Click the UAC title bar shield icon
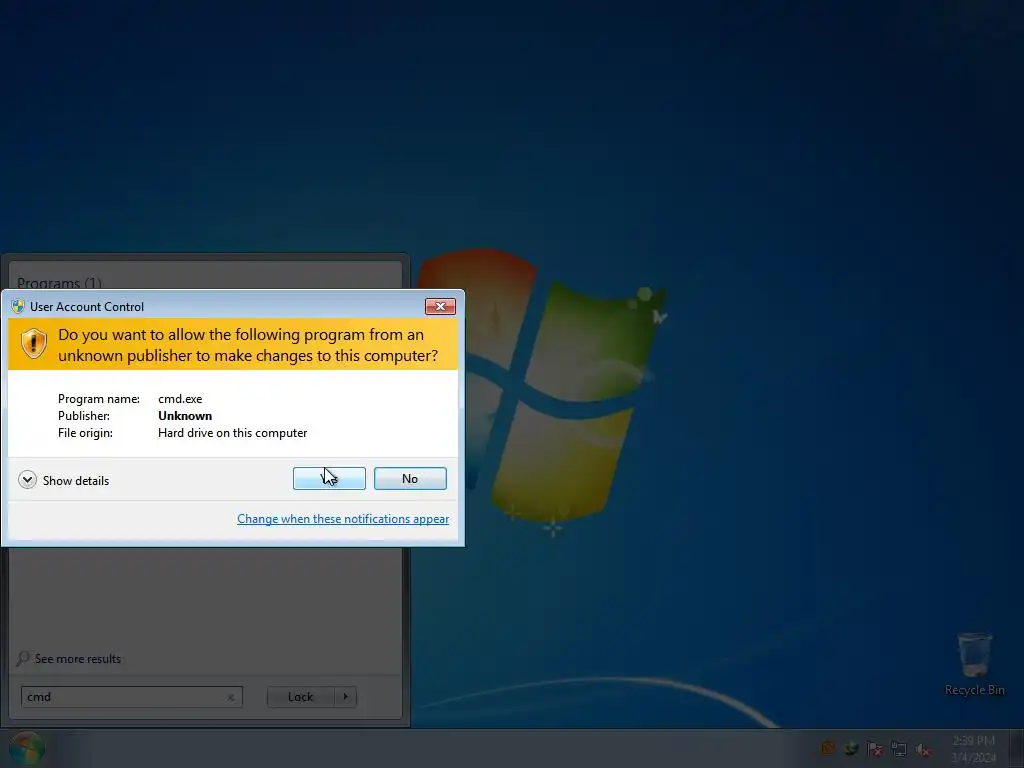Viewport: 1024px width, 768px height. [x=18, y=306]
